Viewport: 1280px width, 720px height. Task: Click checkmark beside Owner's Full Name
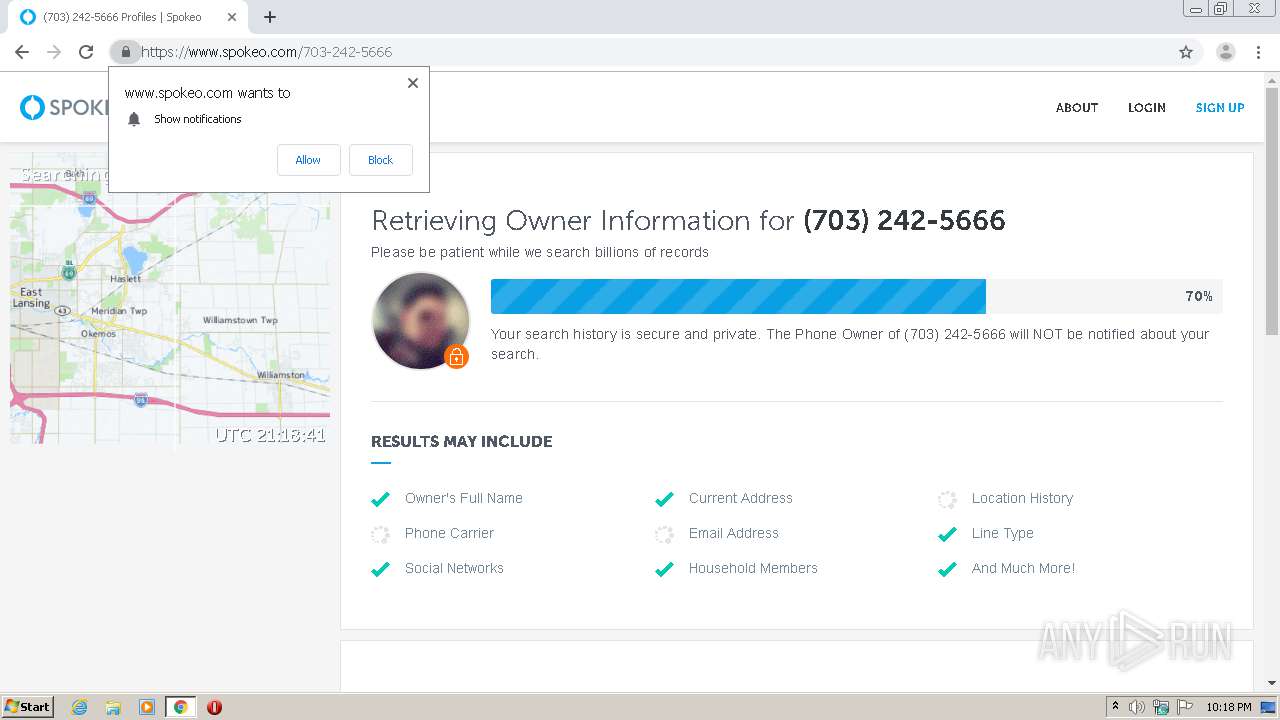[380, 499]
